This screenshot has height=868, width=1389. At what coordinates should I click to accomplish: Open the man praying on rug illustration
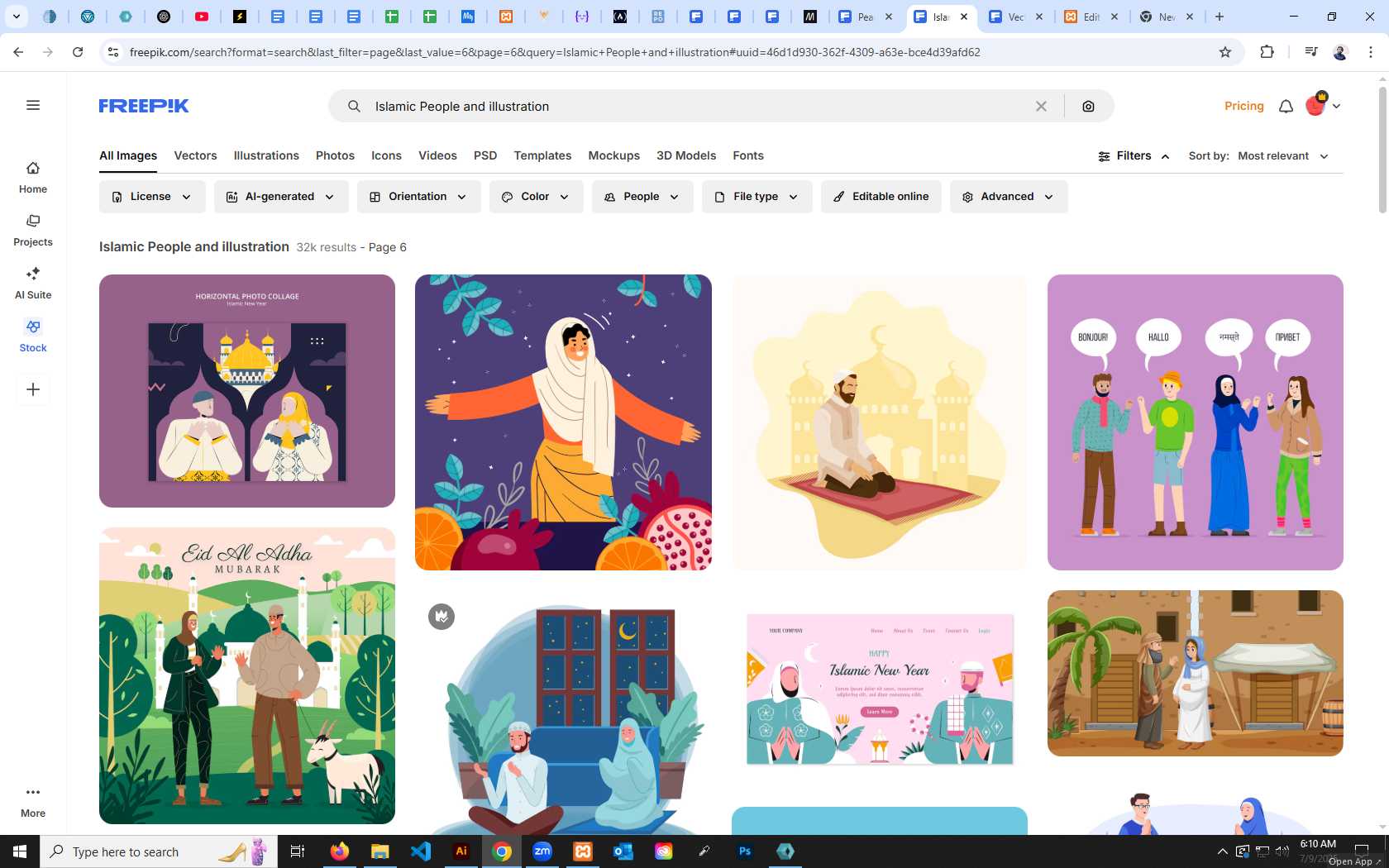click(x=879, y=422)
